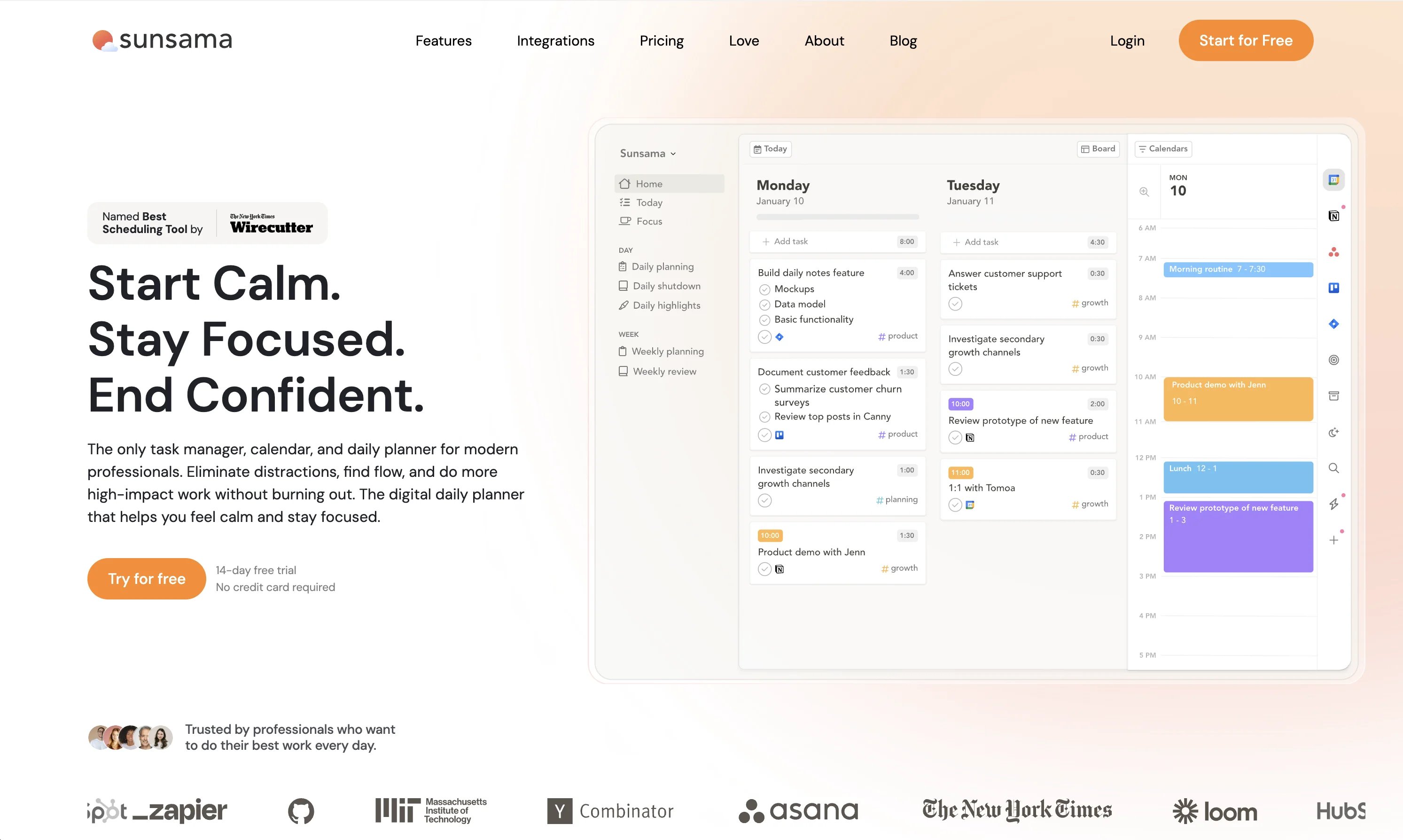
Task: Open the About nav item
Action: 824,41
